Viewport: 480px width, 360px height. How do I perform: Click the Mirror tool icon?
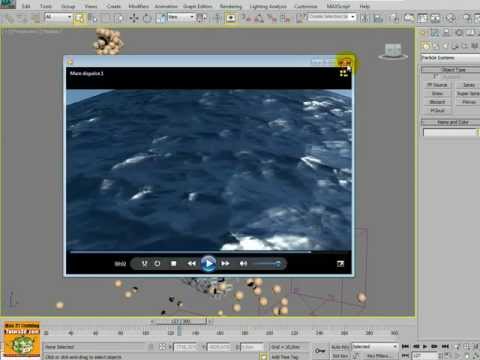[365, 18]
